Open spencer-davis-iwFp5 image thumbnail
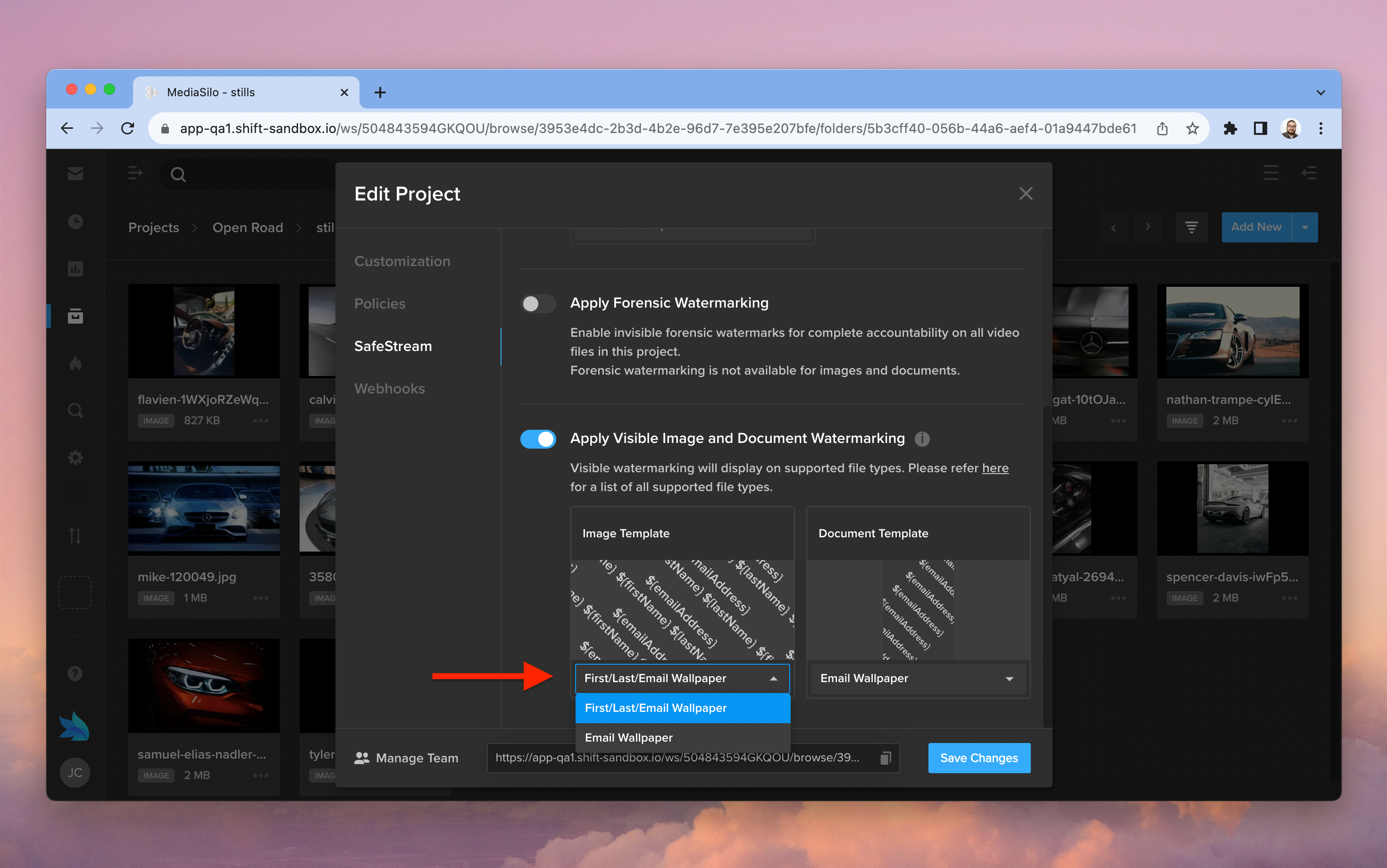Image resolution: width=1387 pixels, height=868 pixels. (1233, 509)
